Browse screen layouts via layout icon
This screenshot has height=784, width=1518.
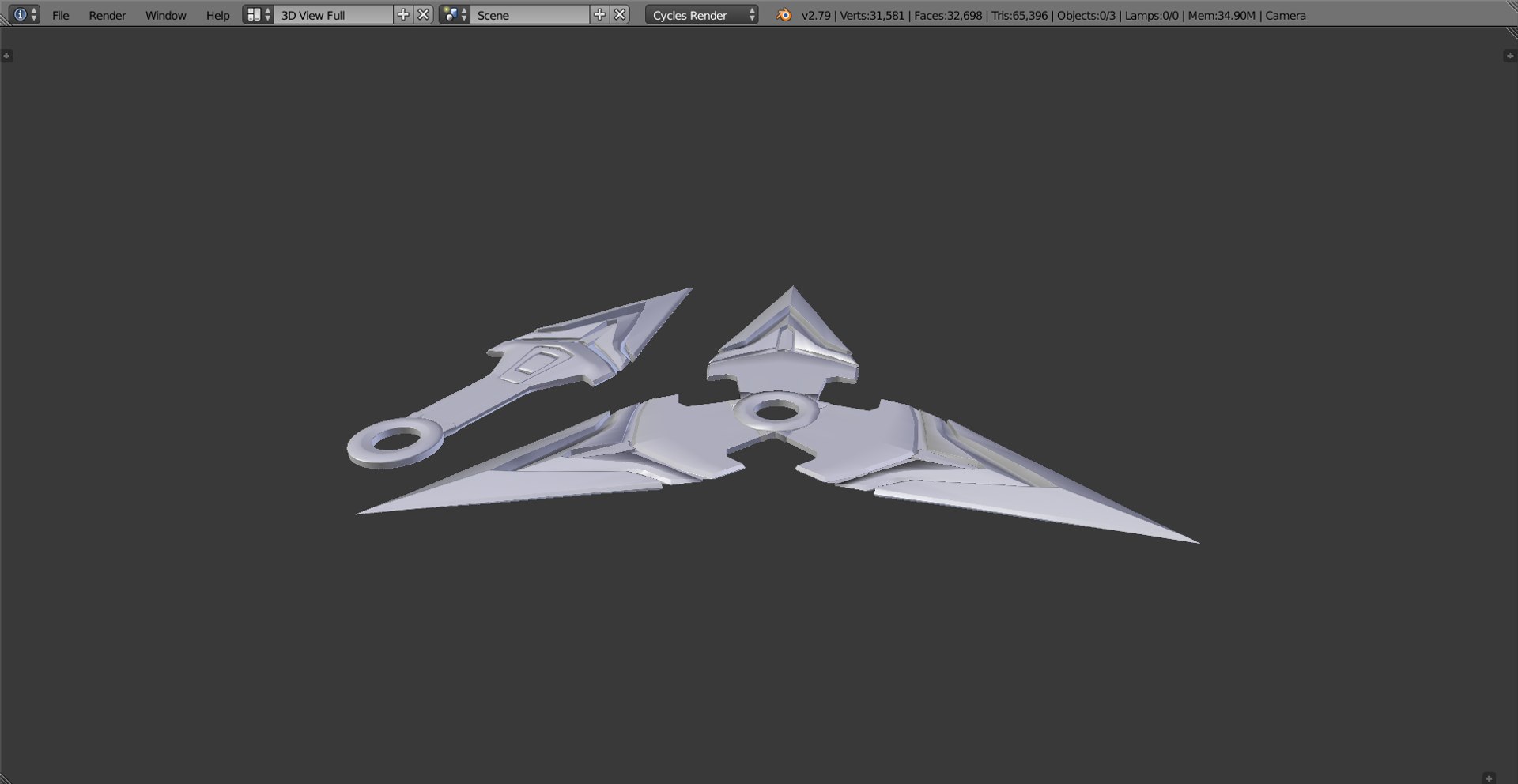pos(258,14)
